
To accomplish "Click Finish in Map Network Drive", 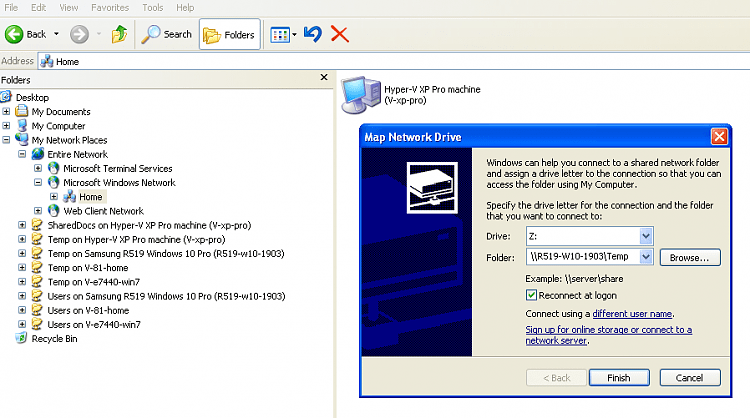I will point(619,378).
